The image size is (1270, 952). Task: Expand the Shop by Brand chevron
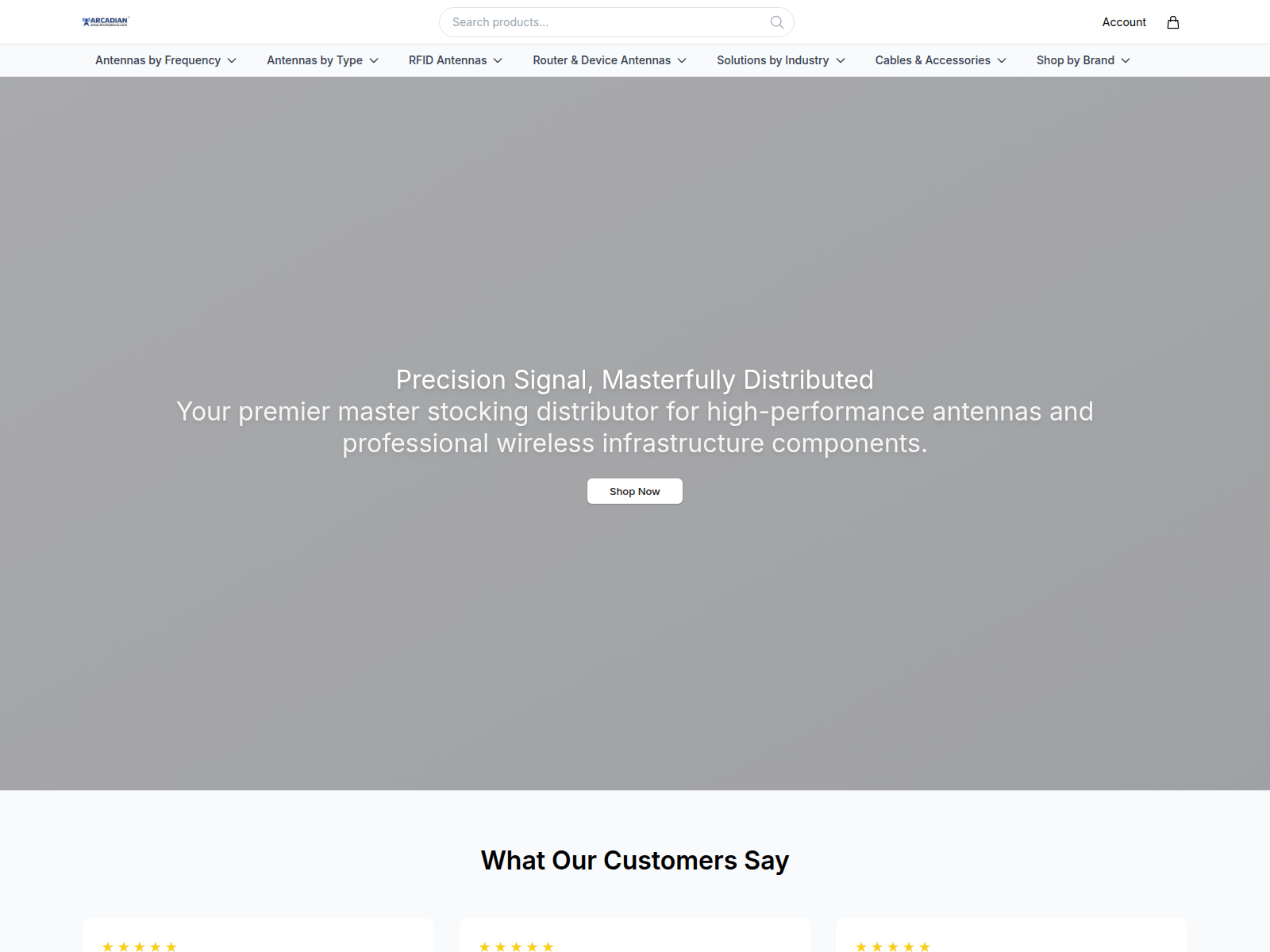[x=1126, y=60]
